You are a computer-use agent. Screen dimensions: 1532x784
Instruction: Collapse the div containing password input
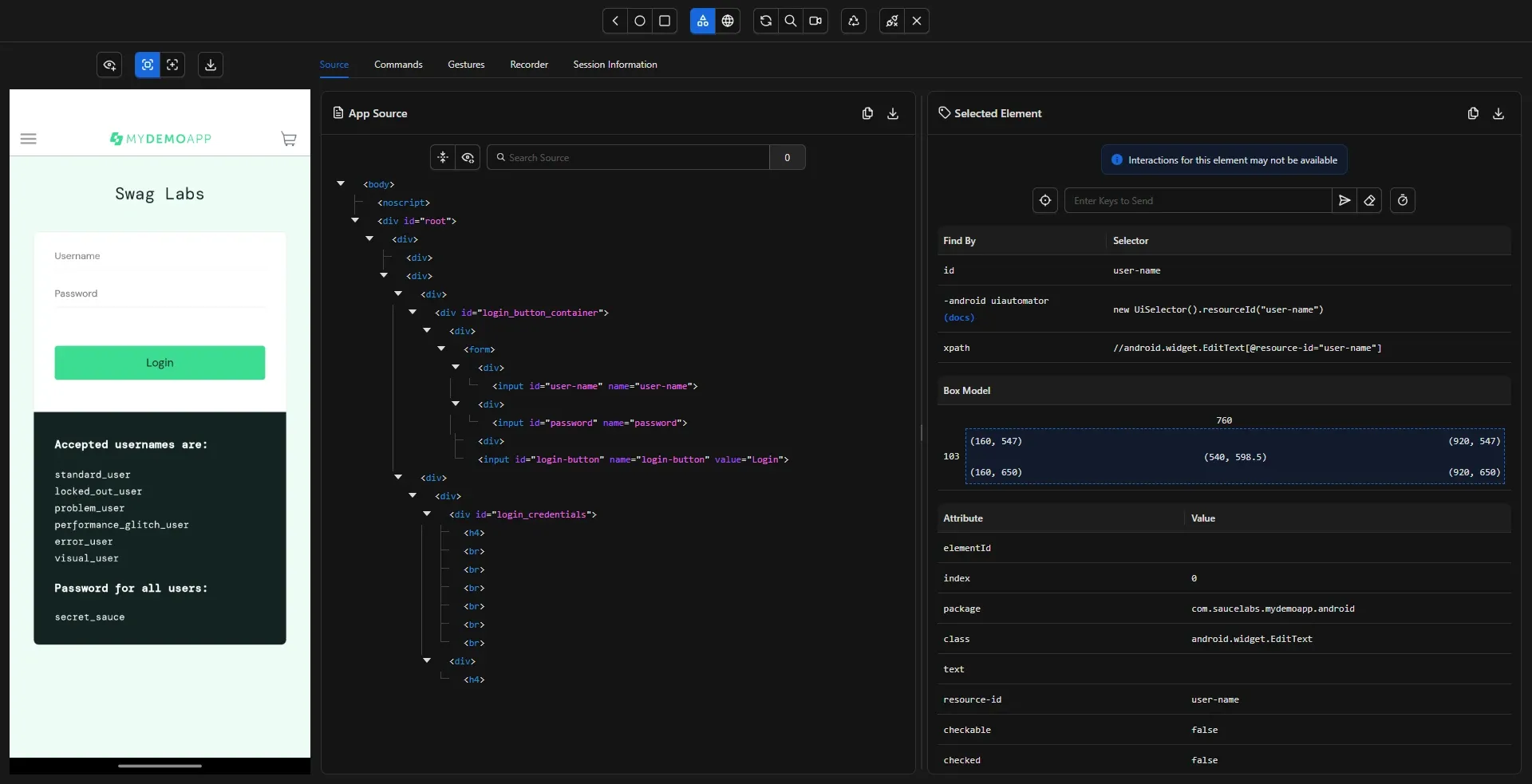(456, 404)
